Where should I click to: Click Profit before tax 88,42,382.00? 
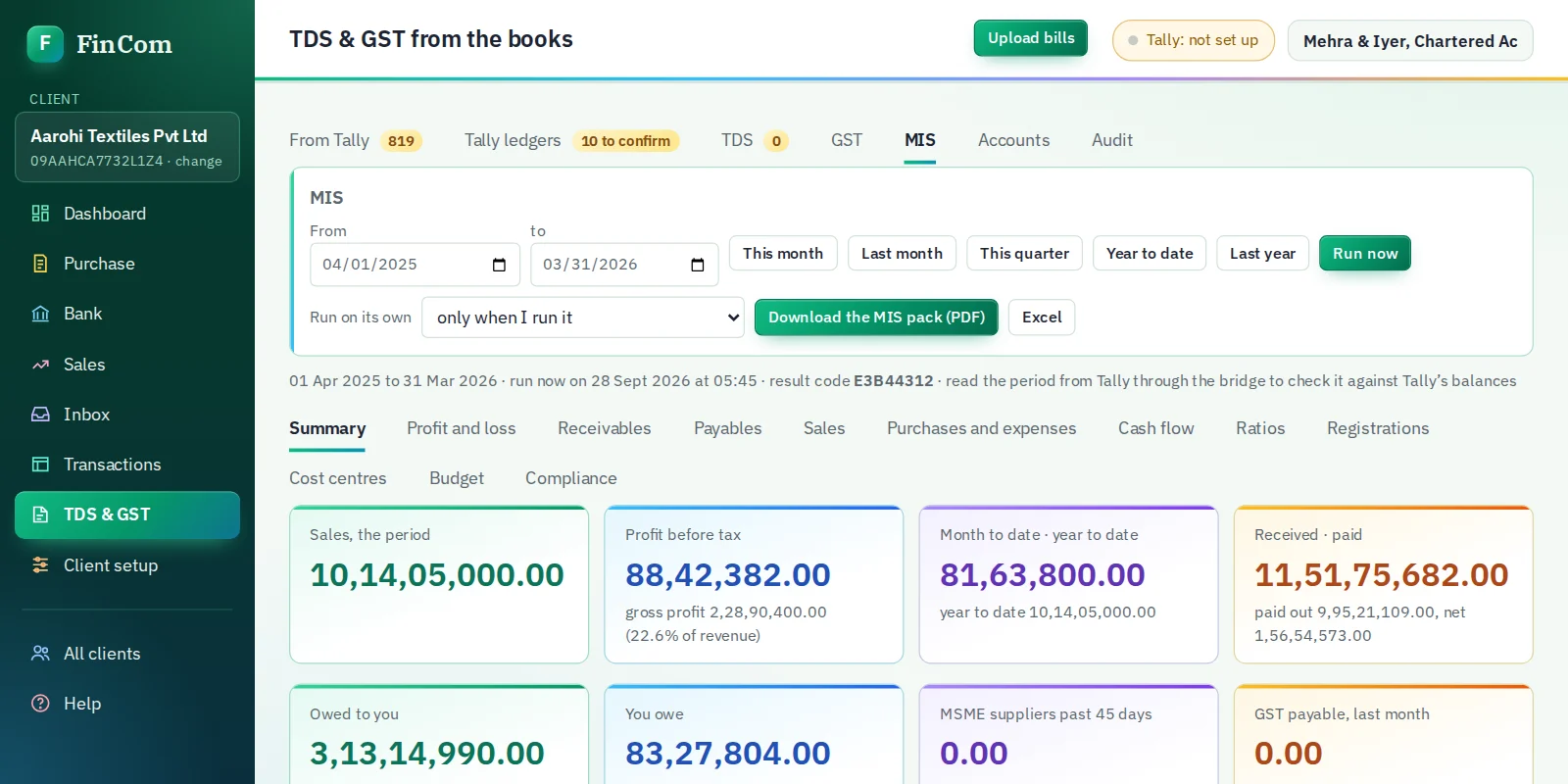[728, 575]
